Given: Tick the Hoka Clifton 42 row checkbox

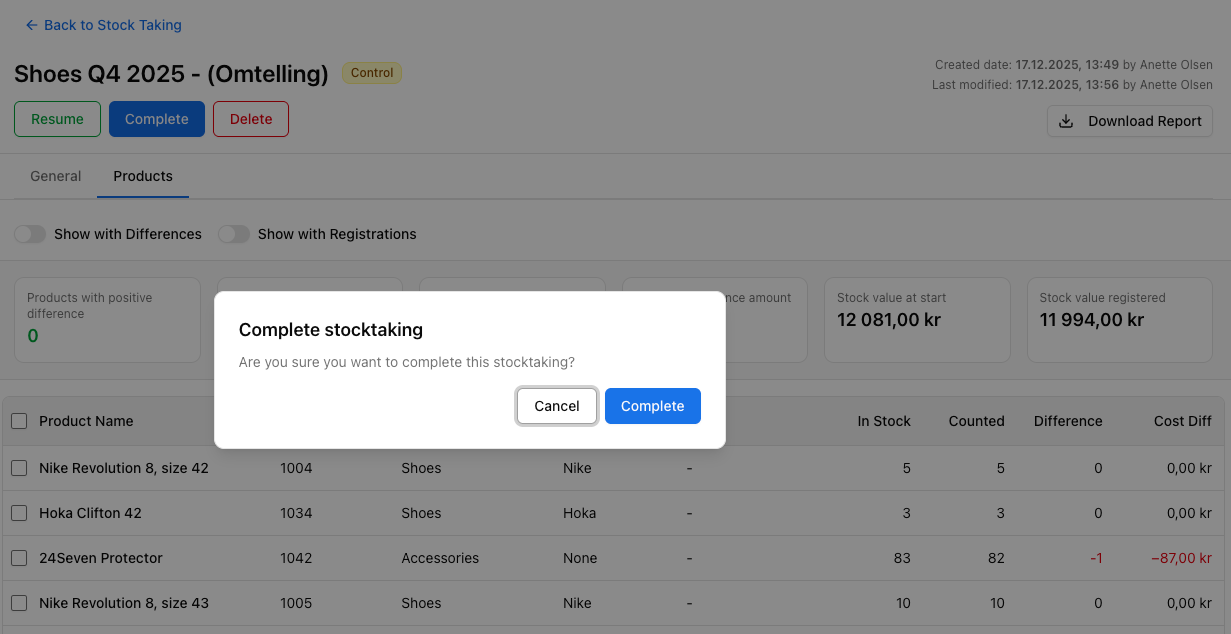Looking at the screenshot, I should click(x=19, y=513).
